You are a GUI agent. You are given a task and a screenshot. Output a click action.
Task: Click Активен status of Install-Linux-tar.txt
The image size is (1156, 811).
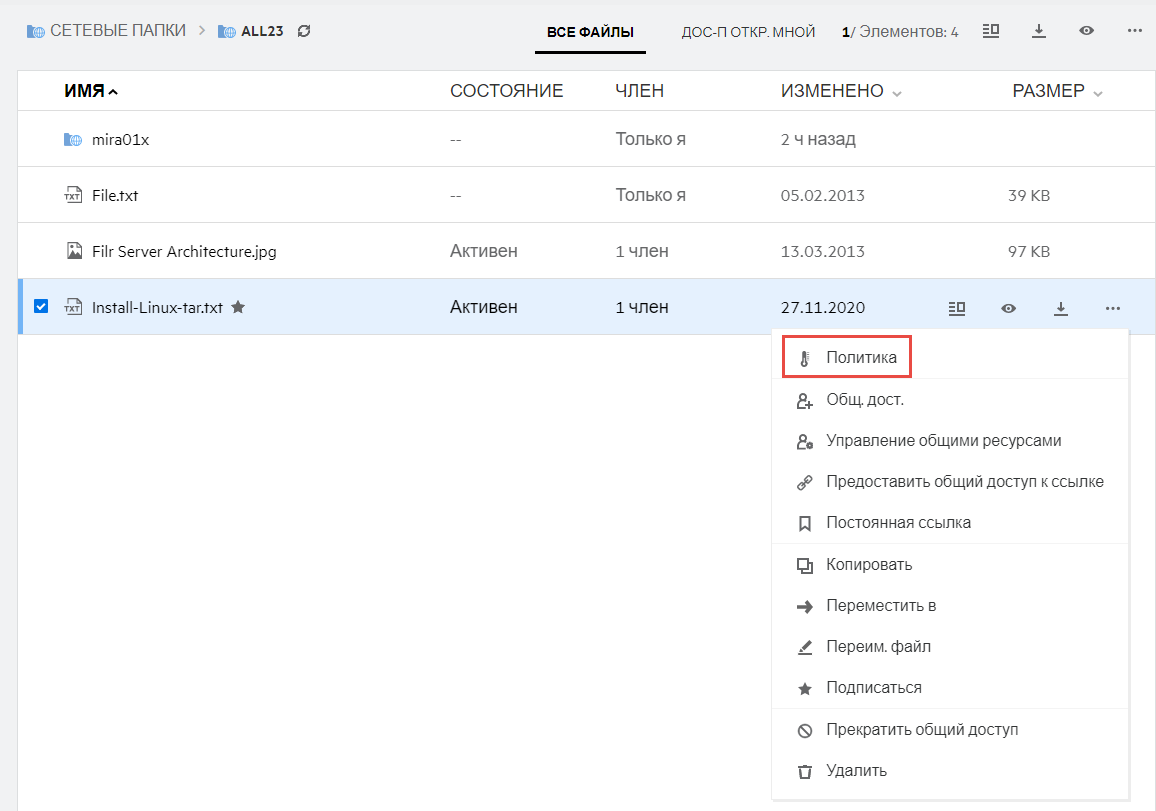pos(484,307)
